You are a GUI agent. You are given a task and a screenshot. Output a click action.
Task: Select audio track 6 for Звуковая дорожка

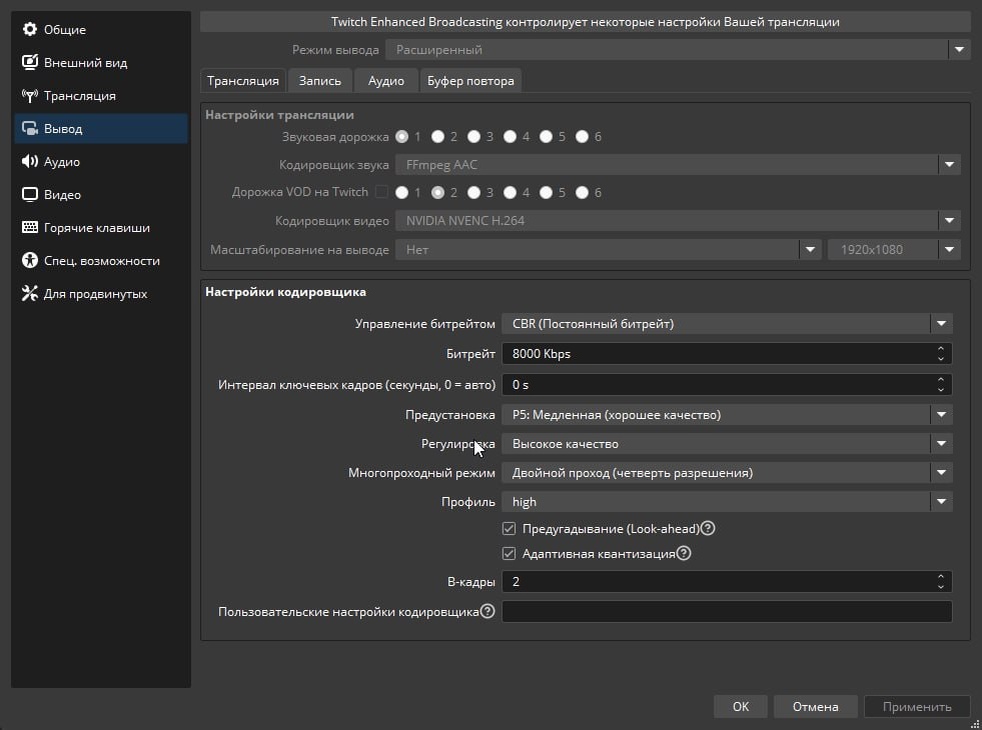point(582,136)
